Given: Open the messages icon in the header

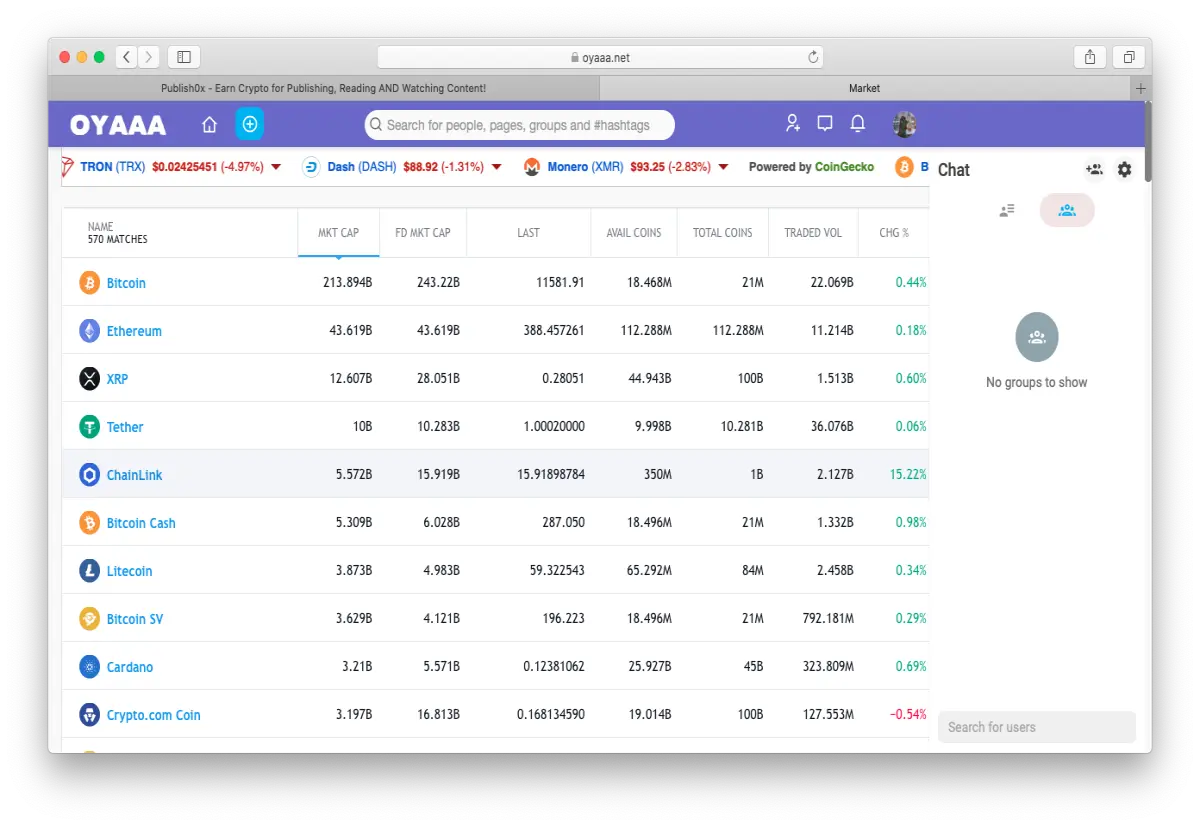Looking at the screenshot, I should (825, 123).
